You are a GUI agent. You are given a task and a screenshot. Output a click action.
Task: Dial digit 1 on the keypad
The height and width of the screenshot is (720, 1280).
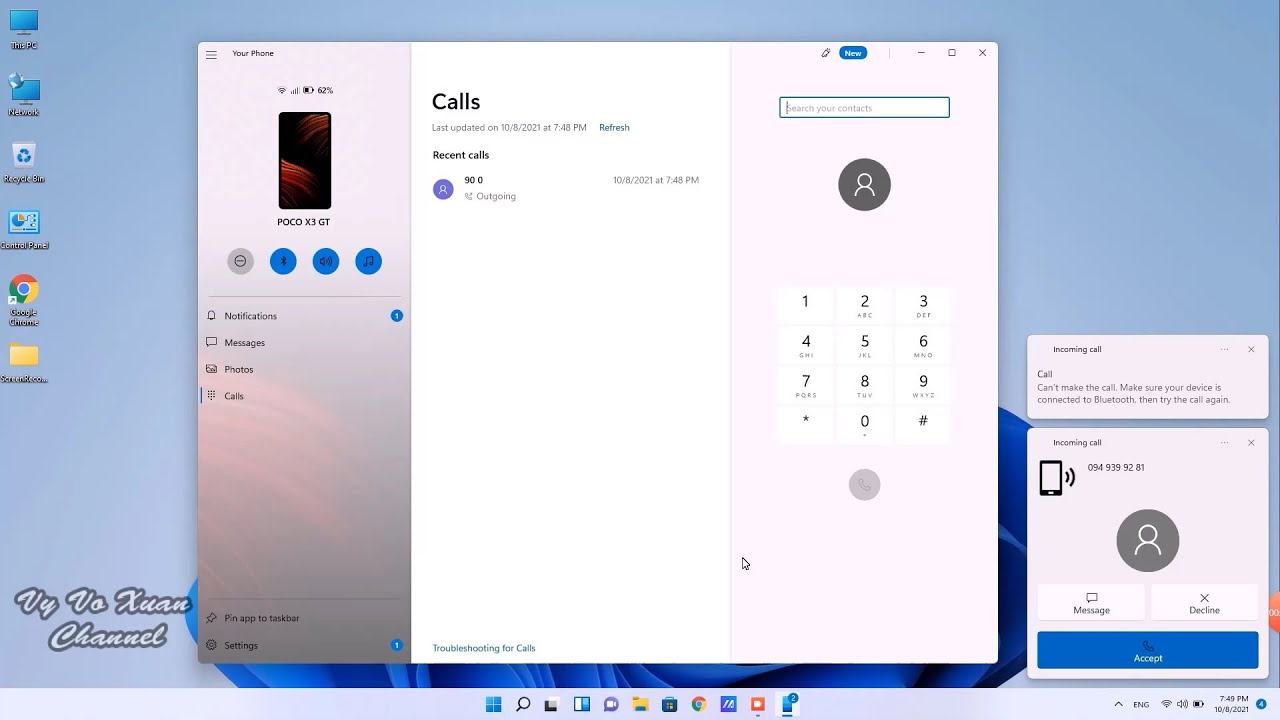coord(805,304)
